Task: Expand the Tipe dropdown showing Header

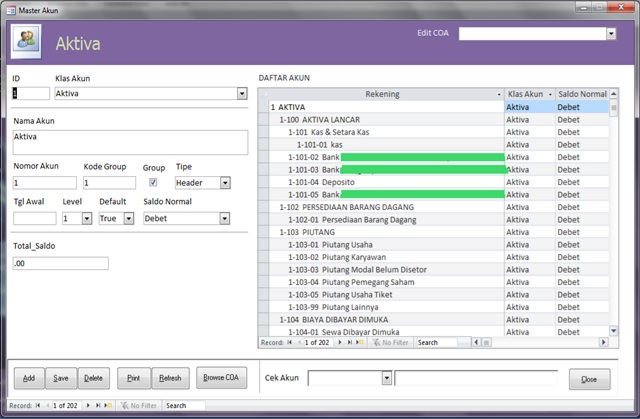Action: [x=225, y=183]
